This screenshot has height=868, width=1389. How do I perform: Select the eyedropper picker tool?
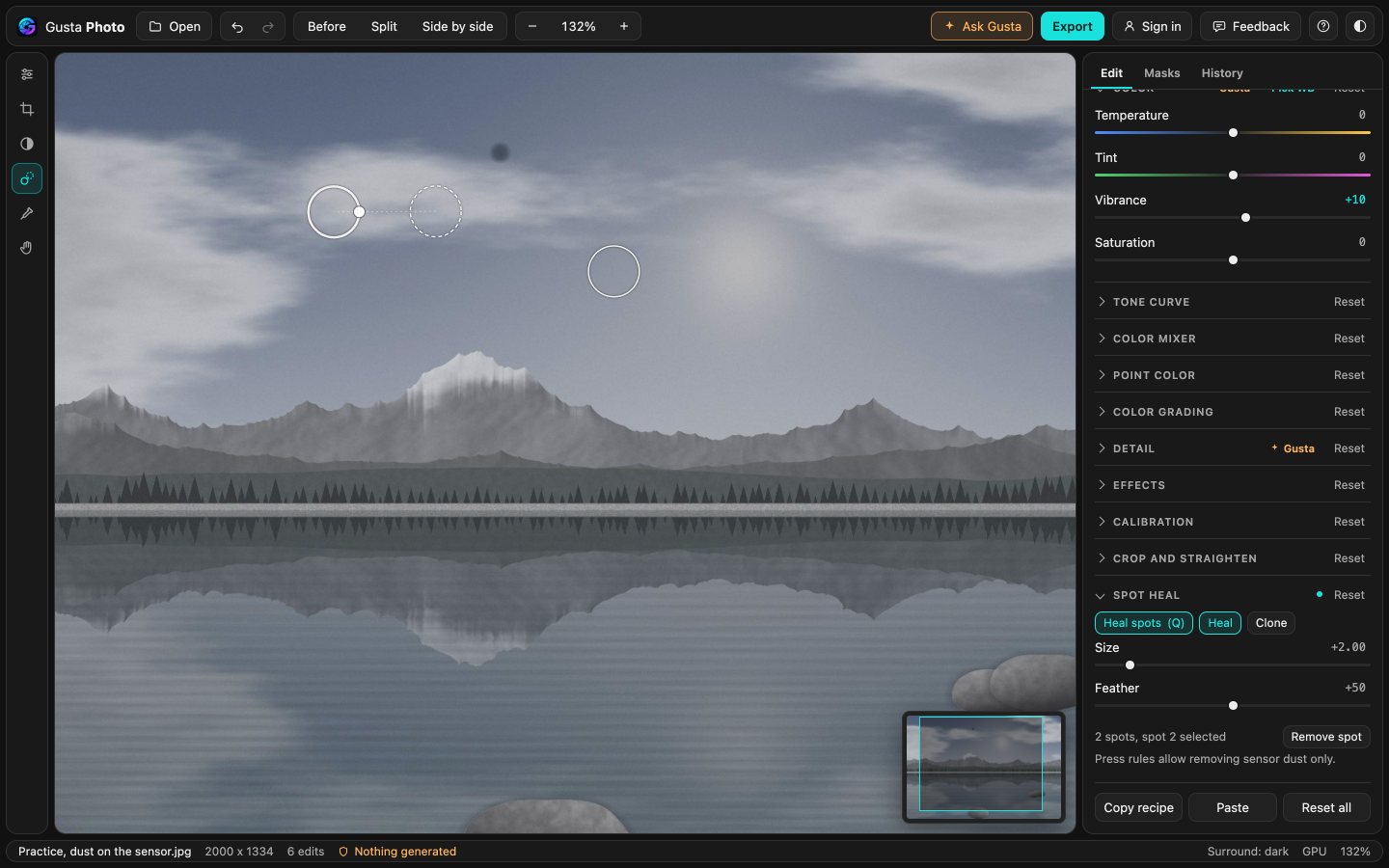coord(27,213)
